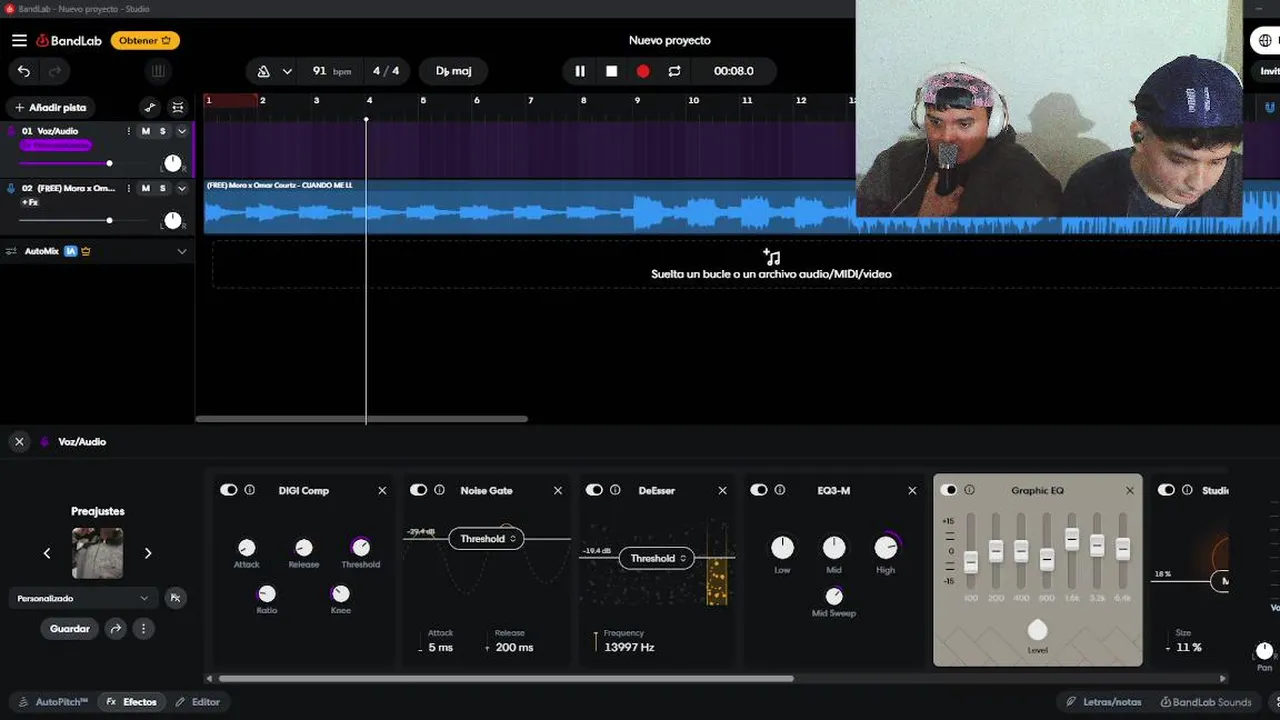Viewport: 1280px width, 720px height.
Task: Change the 4/4 time signature
Action: [x=386, y=71]
